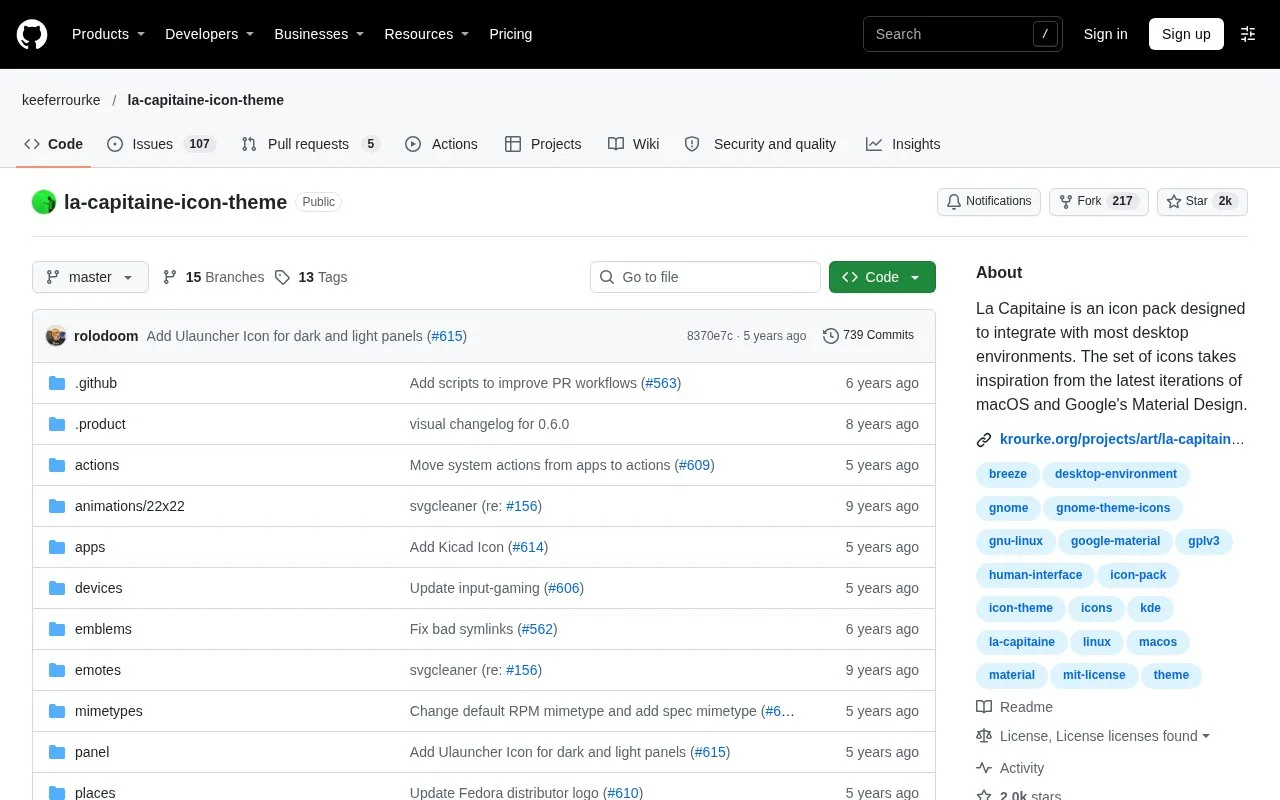Click the link icon beside the krourke.org URL
The image size is (1280, 800).
pos(984,439)
